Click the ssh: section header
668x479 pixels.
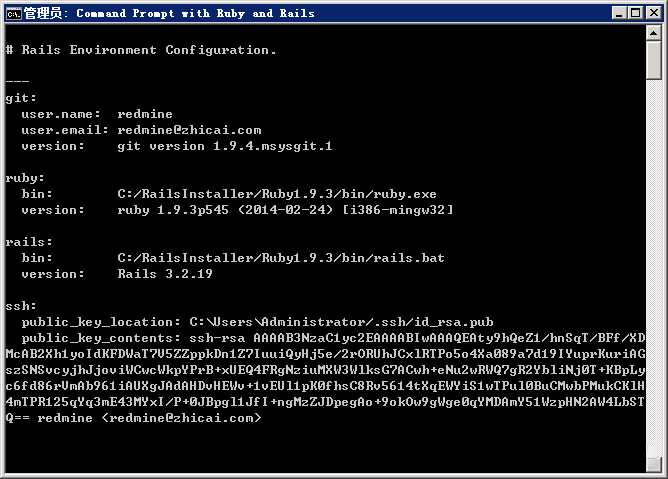[21, 306]
